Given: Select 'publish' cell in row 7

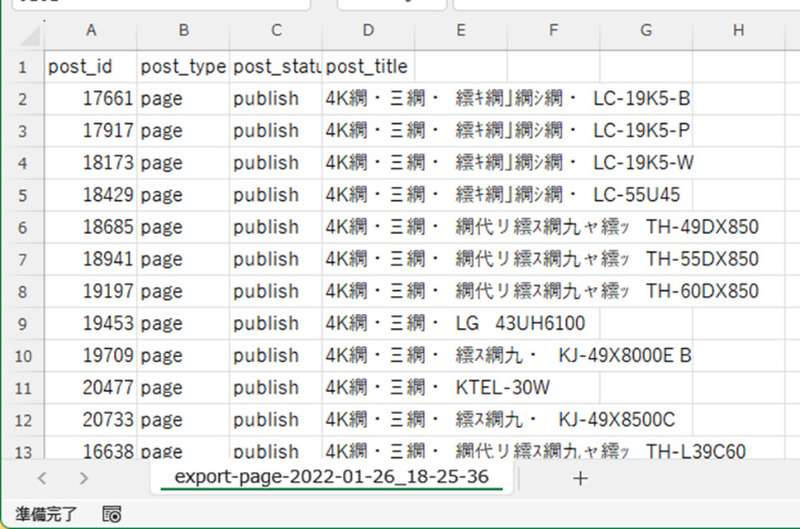Looking at the screenshot, I should tap(276, 259).
